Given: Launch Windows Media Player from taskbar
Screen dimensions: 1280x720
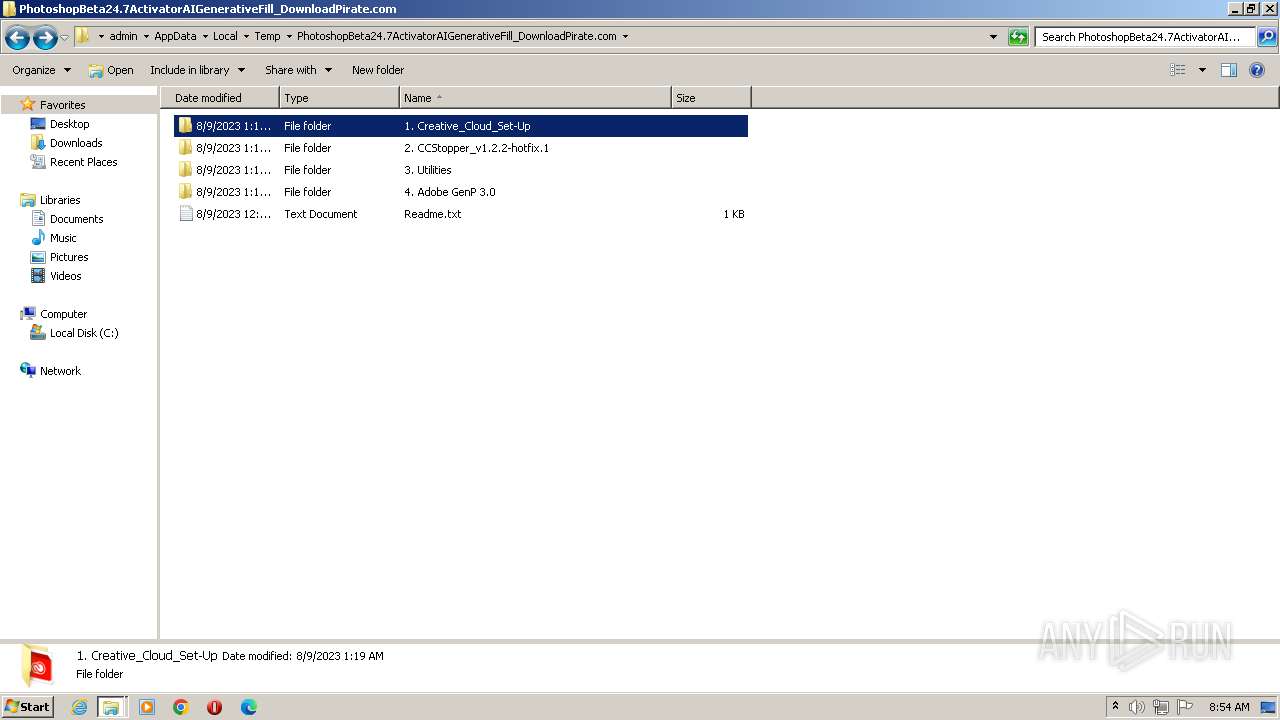Looking at the screenshot, I should (x=147, y=707).
